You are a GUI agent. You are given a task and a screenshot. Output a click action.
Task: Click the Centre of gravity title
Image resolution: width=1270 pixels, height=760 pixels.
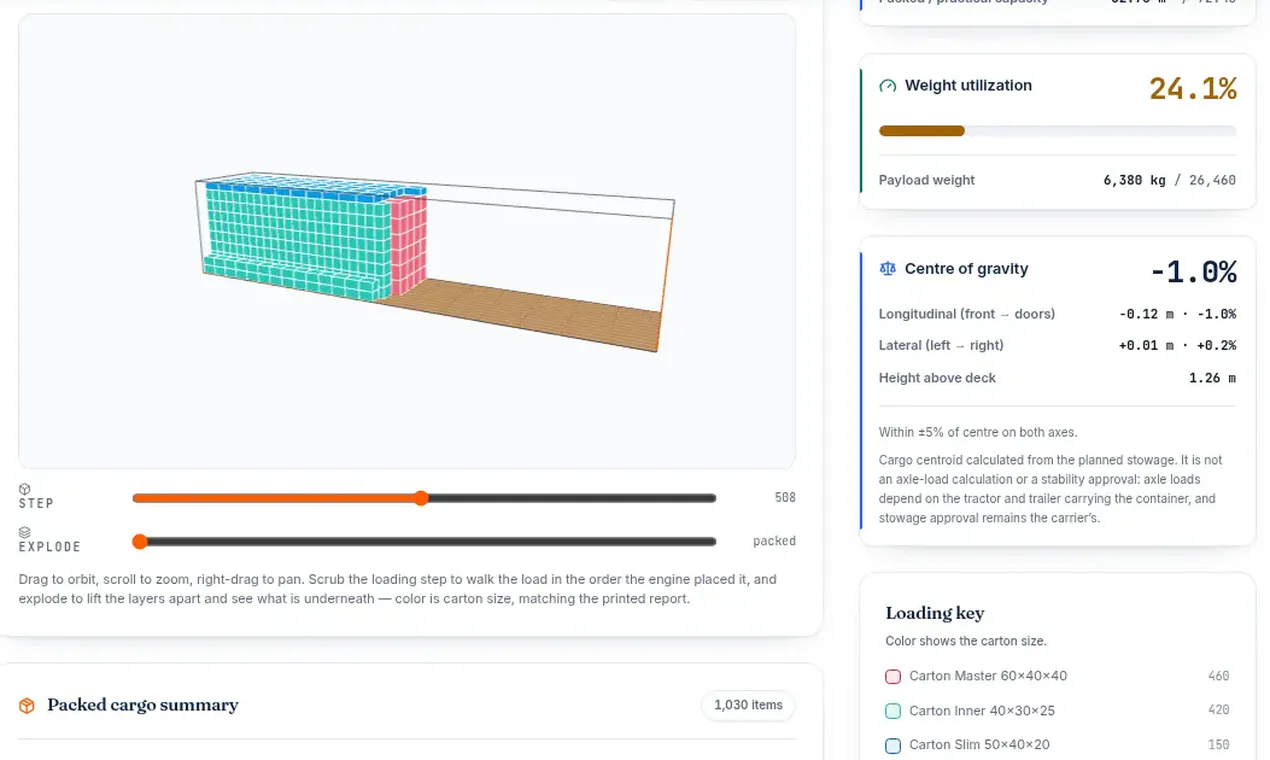point(966,269)
